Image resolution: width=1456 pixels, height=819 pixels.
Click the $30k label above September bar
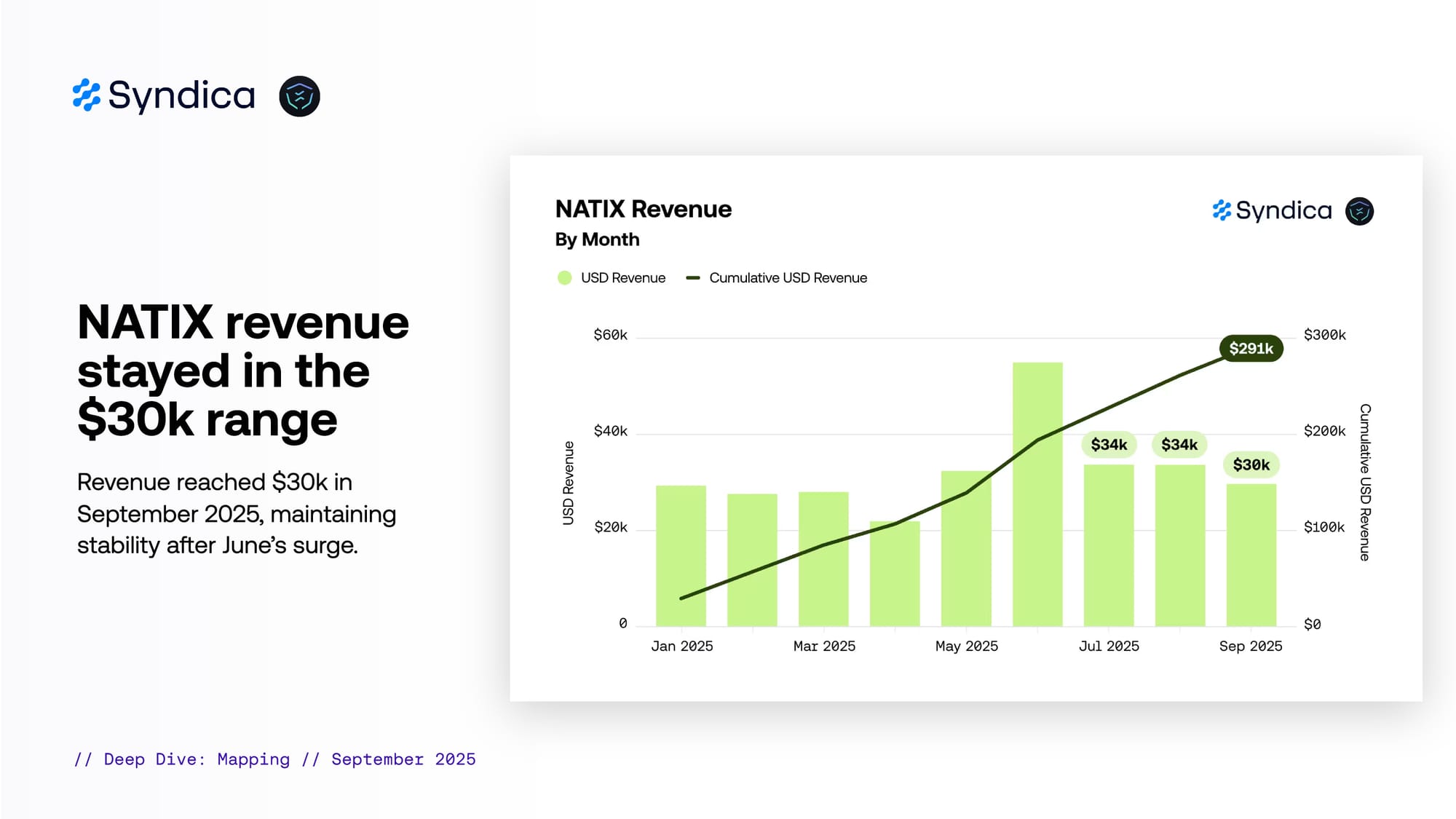(x=1251, y=465)
